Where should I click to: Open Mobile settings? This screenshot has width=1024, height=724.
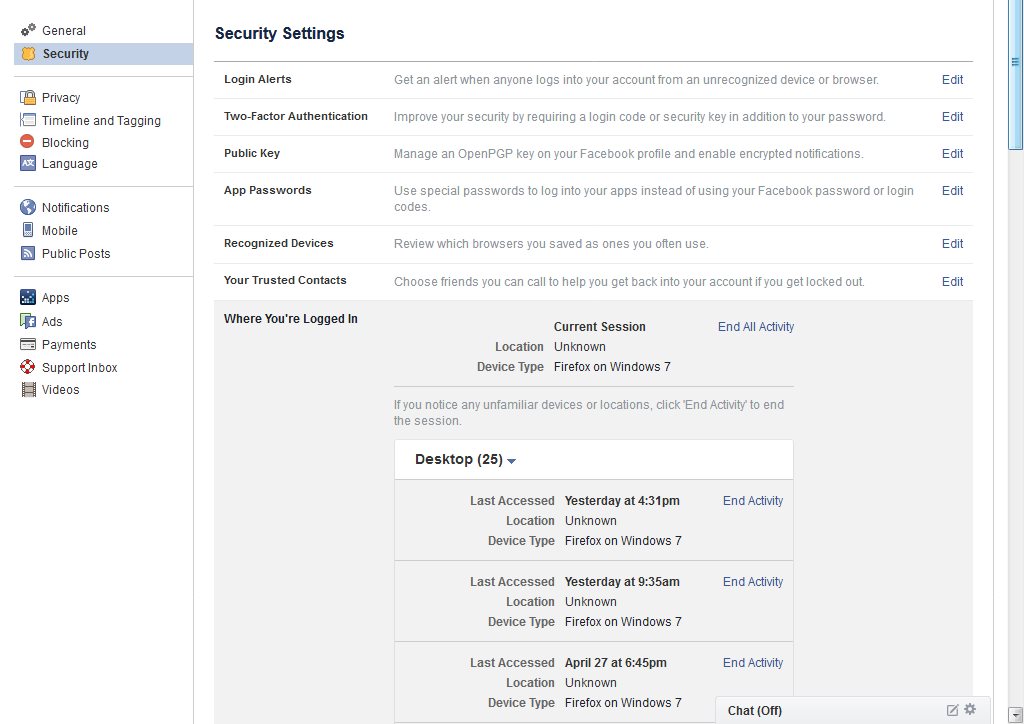[59, 230]
